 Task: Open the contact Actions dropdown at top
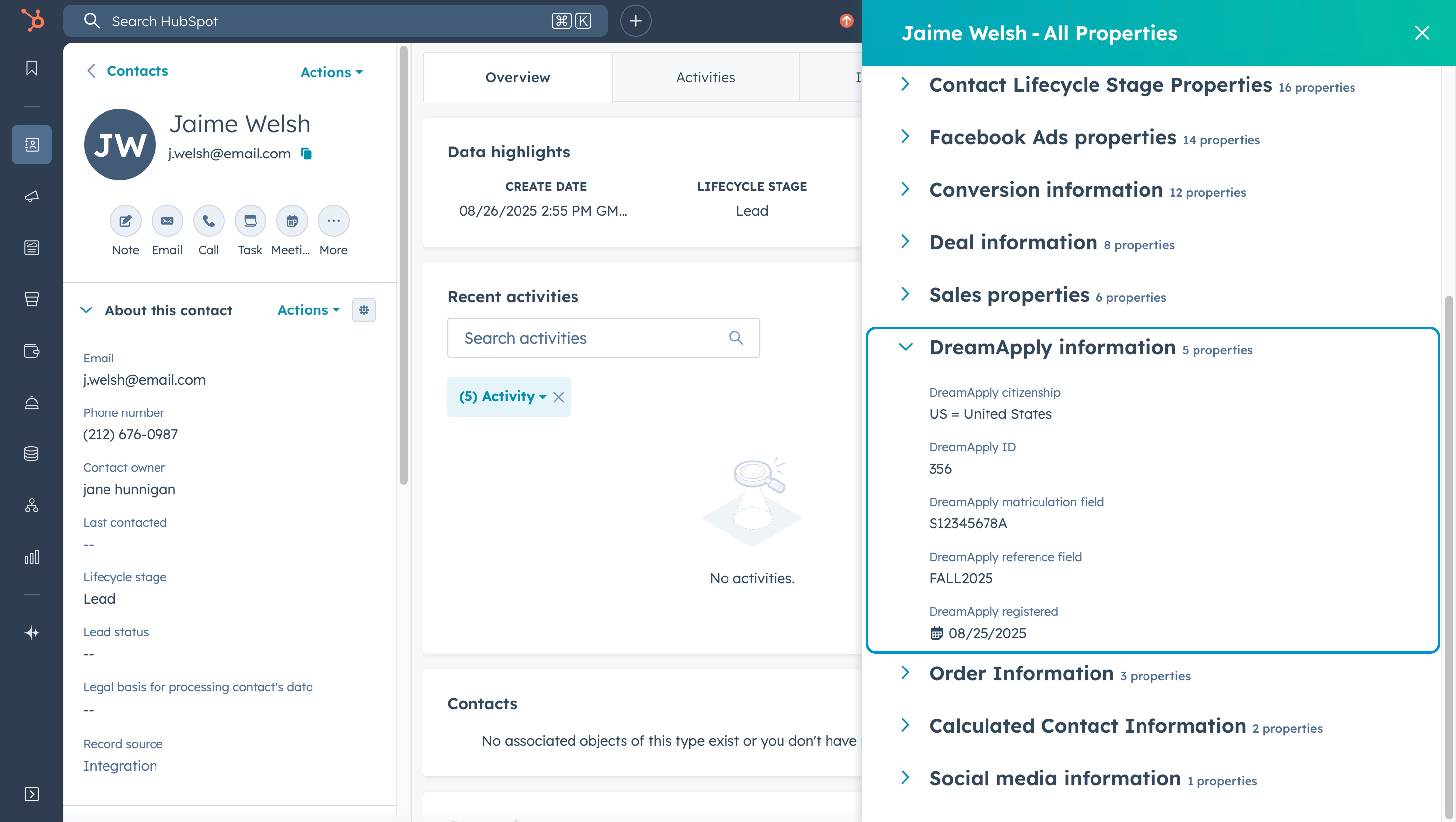(x=331, y=72)
